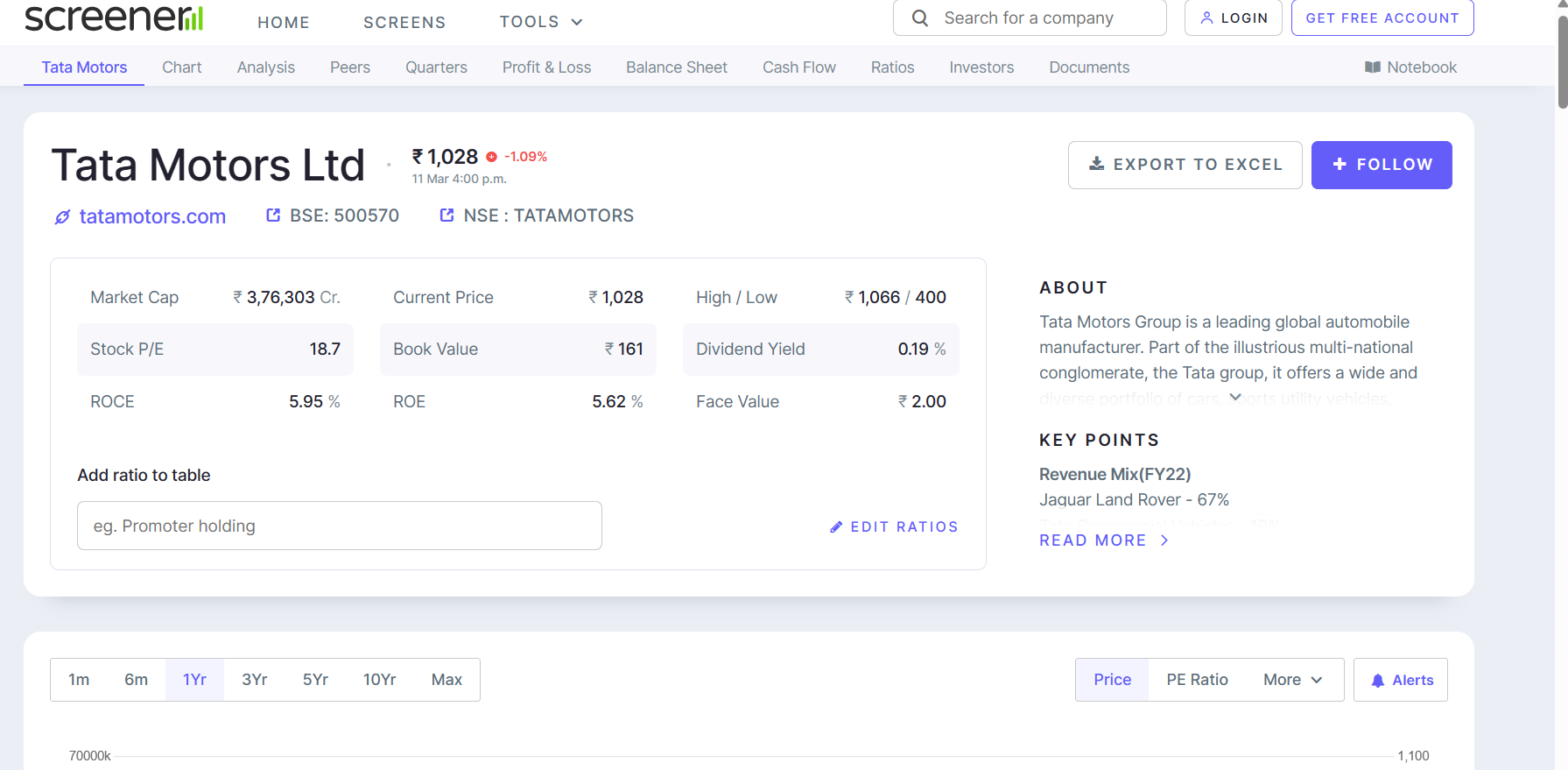Switch to the Chart tab
This screenshot has height=770, width=1568.
coord(182,67)
